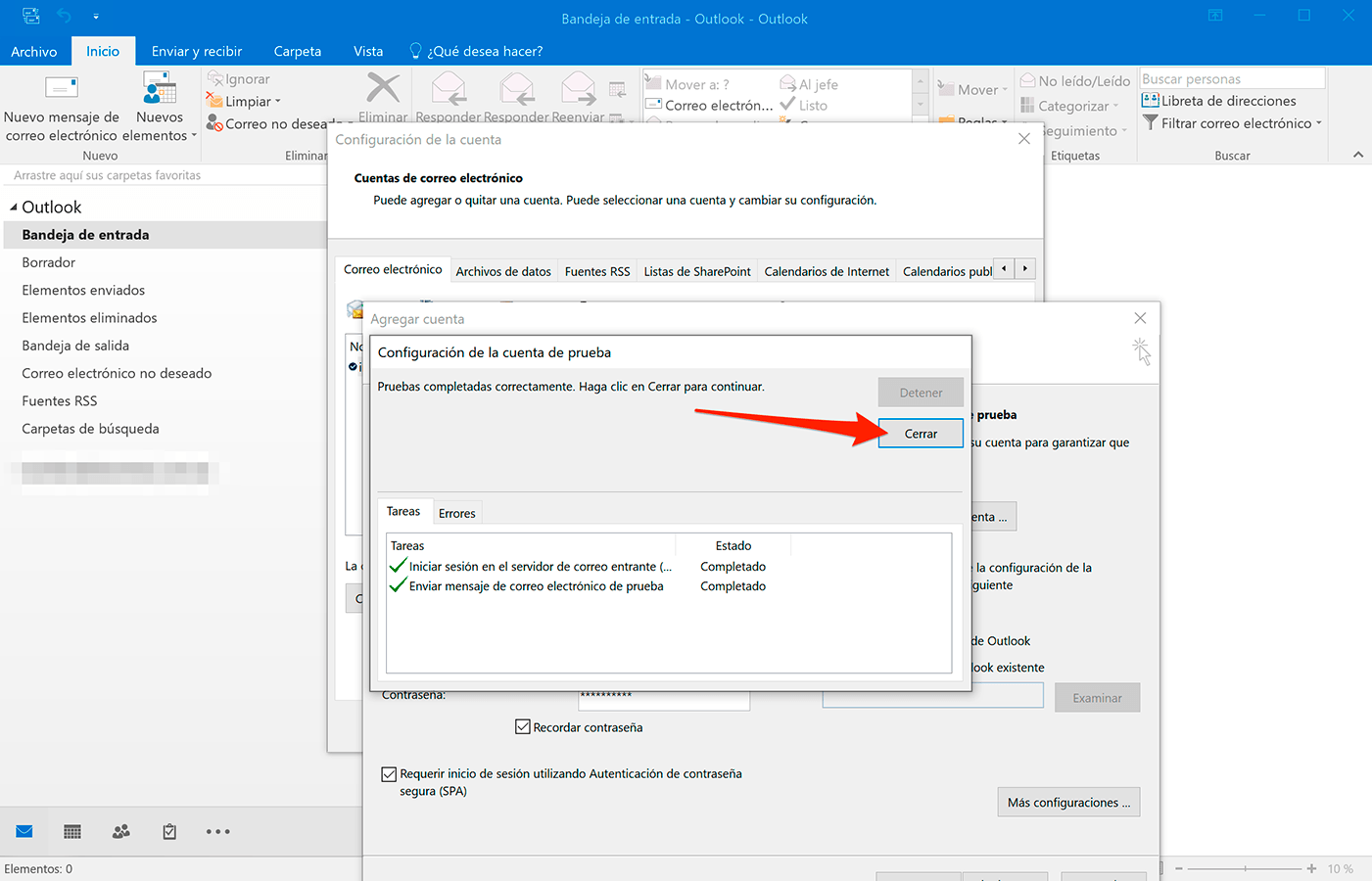The width and height of the screenshot is (1372, 881).
Task: Delete a message with Eliminar
Action: click(x=382, y=93)
